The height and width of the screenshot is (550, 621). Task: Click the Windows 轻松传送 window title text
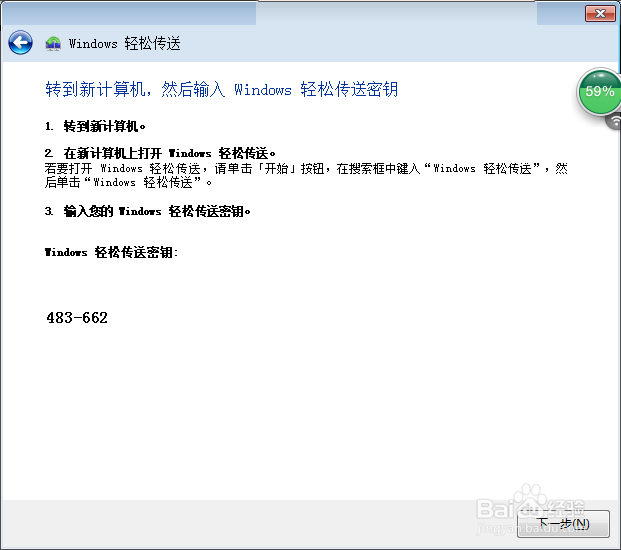[x=125, y=43]
